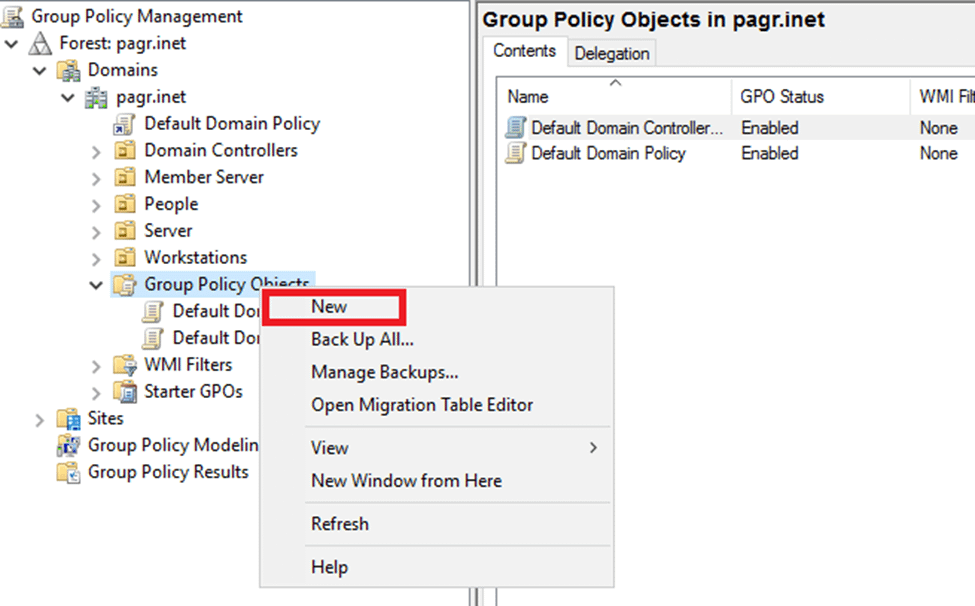Collapse the Group Policy Objects node
Viewport: 975px width, 606px height.
click(x=96, y=285)
